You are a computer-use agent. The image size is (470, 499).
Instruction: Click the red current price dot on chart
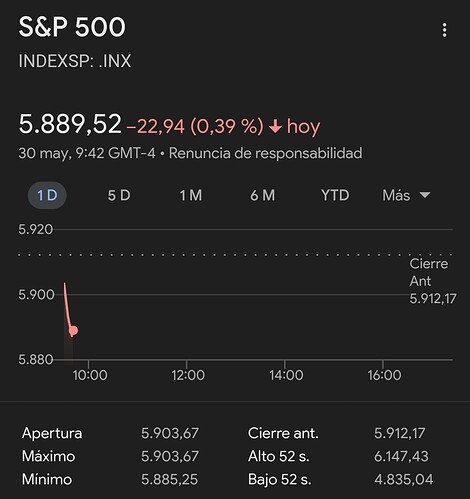coord(73,330)
